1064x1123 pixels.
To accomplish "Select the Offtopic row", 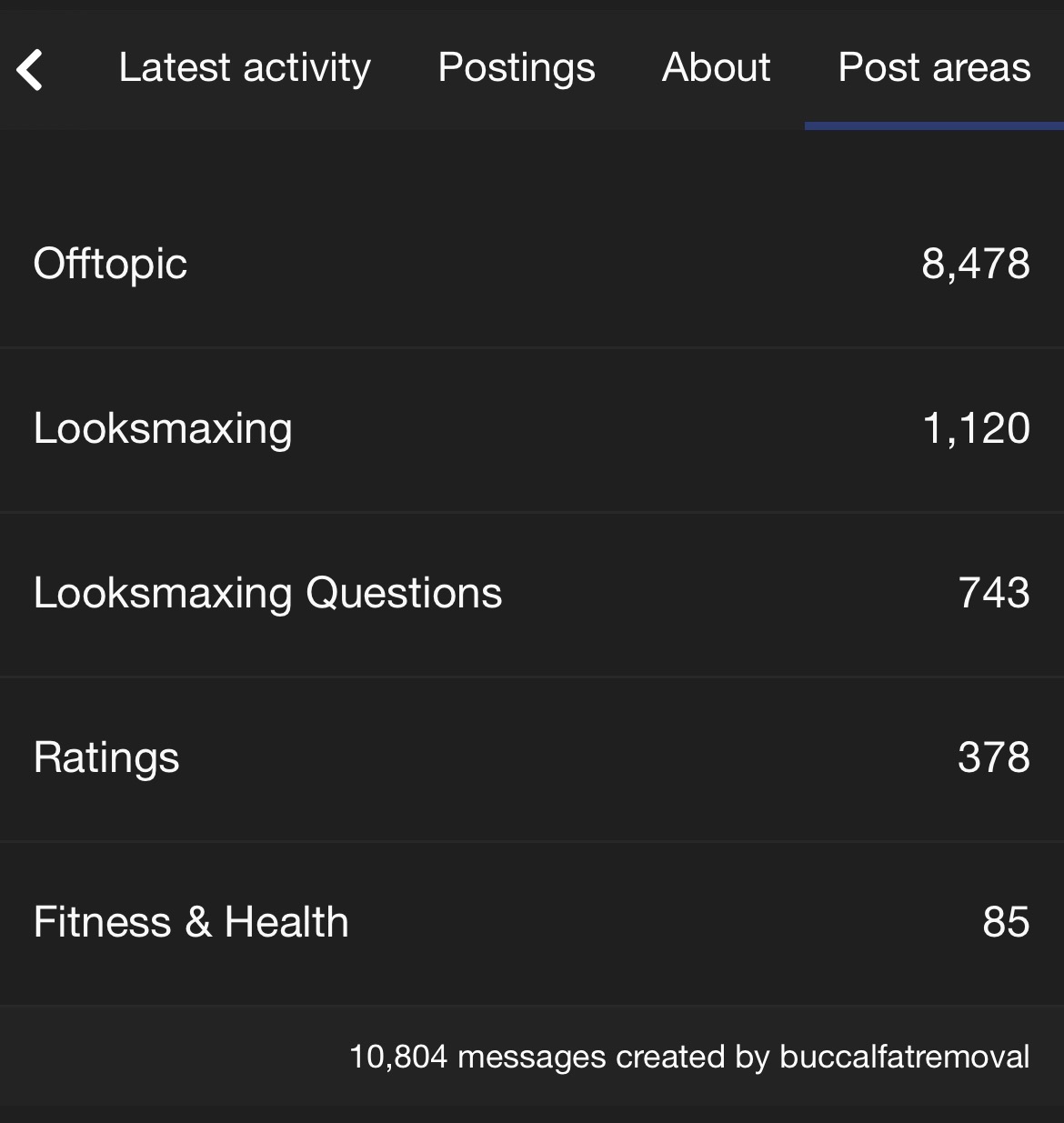I will 532,265.
